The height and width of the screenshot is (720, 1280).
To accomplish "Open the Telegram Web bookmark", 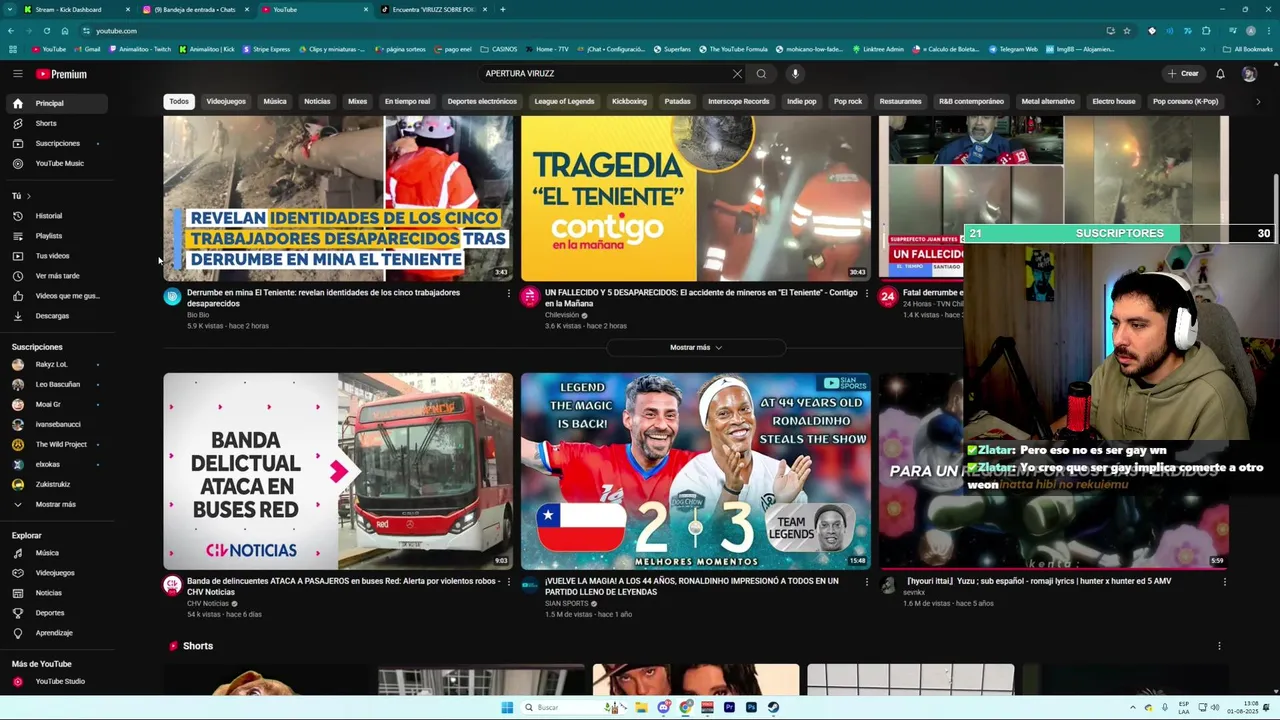I will point(1015,49).
